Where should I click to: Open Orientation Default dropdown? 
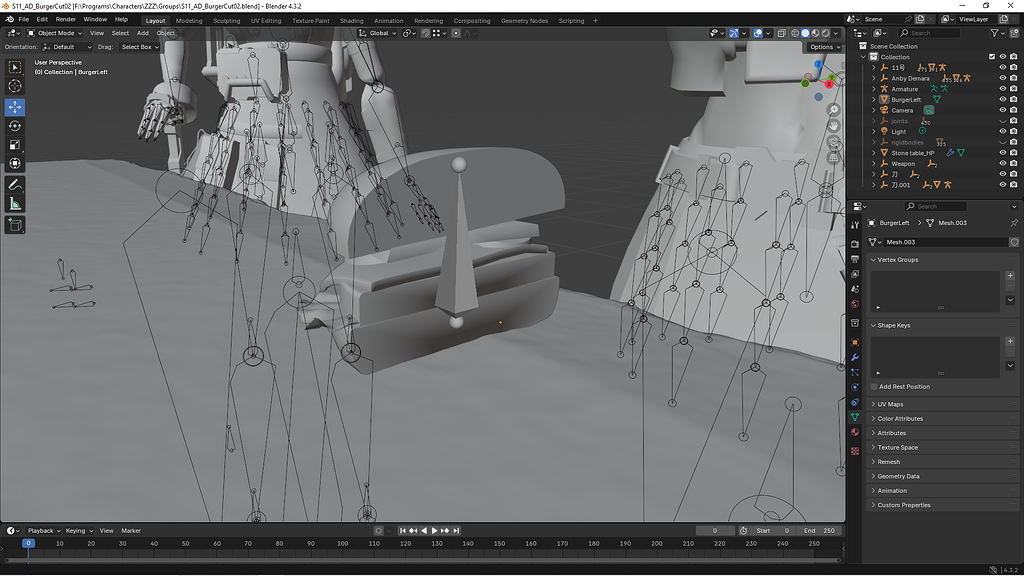67,47
